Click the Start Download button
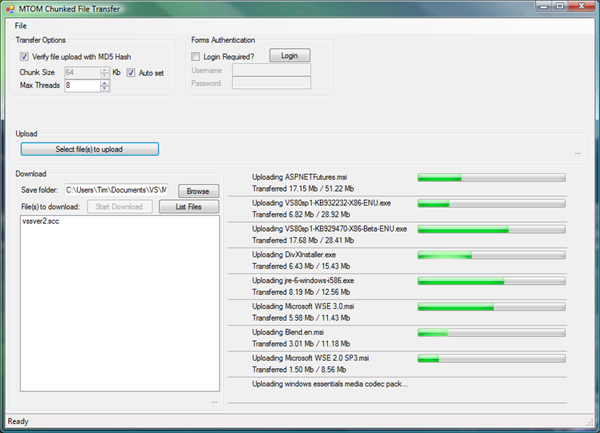Viewport: 600px width, 433px height. (x=119, y=207)
